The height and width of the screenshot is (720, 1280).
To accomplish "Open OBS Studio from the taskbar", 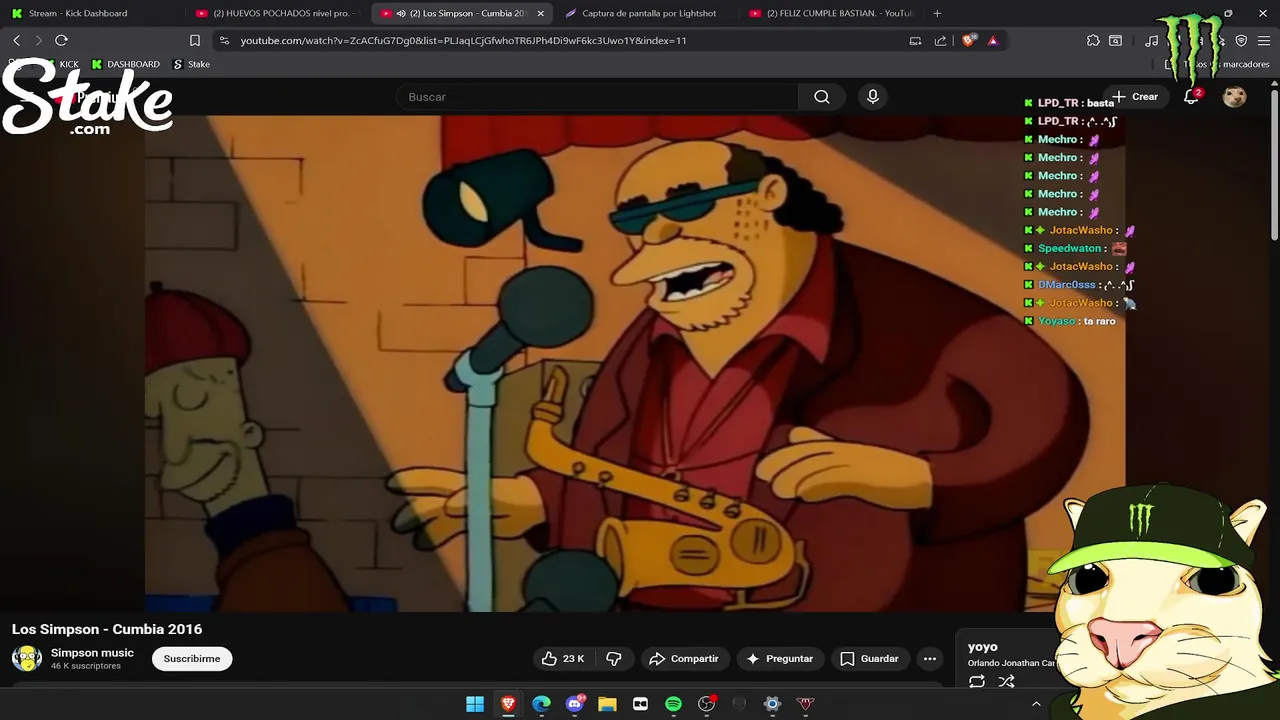I will click(706, 704).
